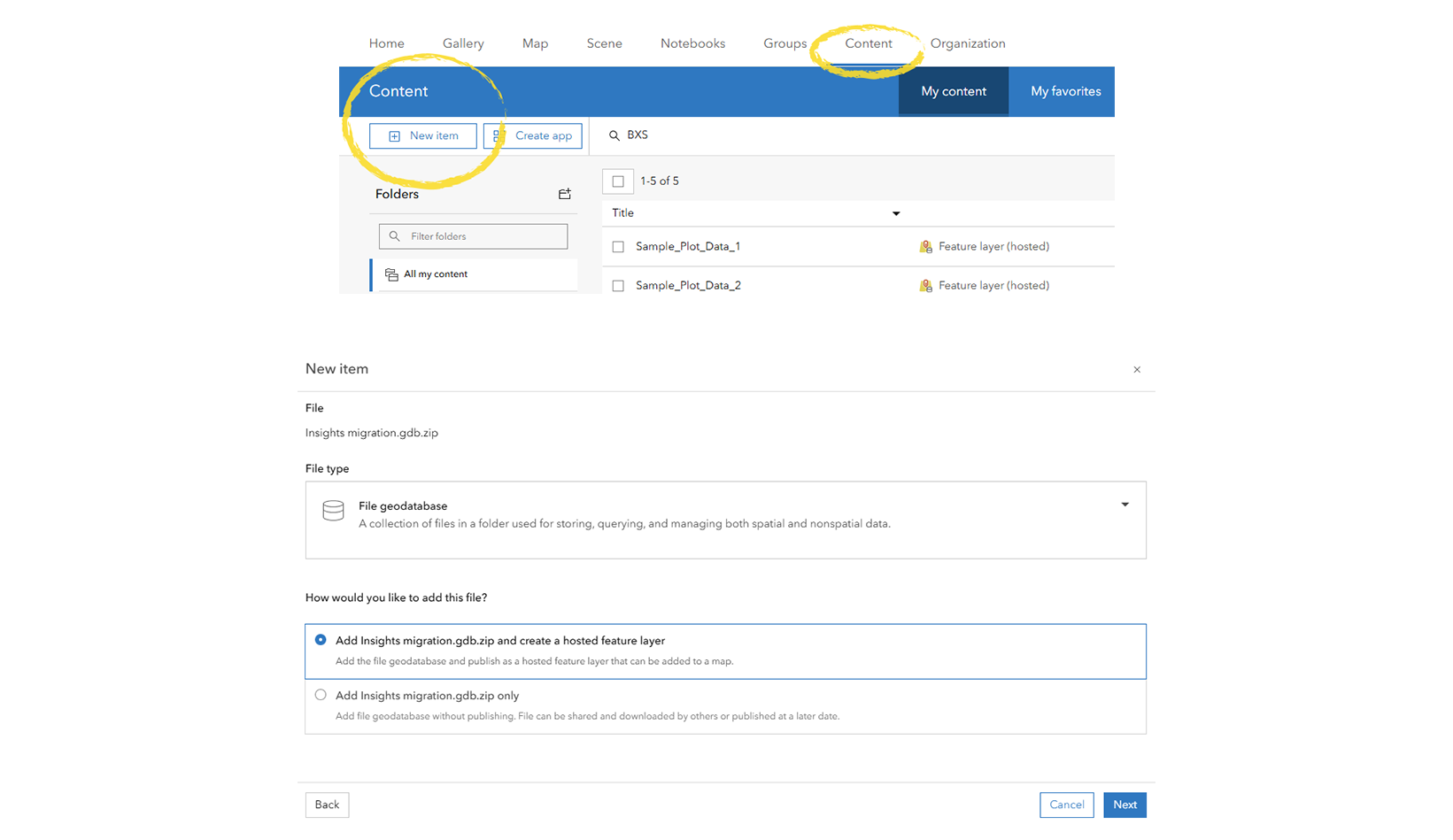Click the feature layer icon for Sample_Plot_Data_1
The image size is (1453, 840).
(925, 247)
